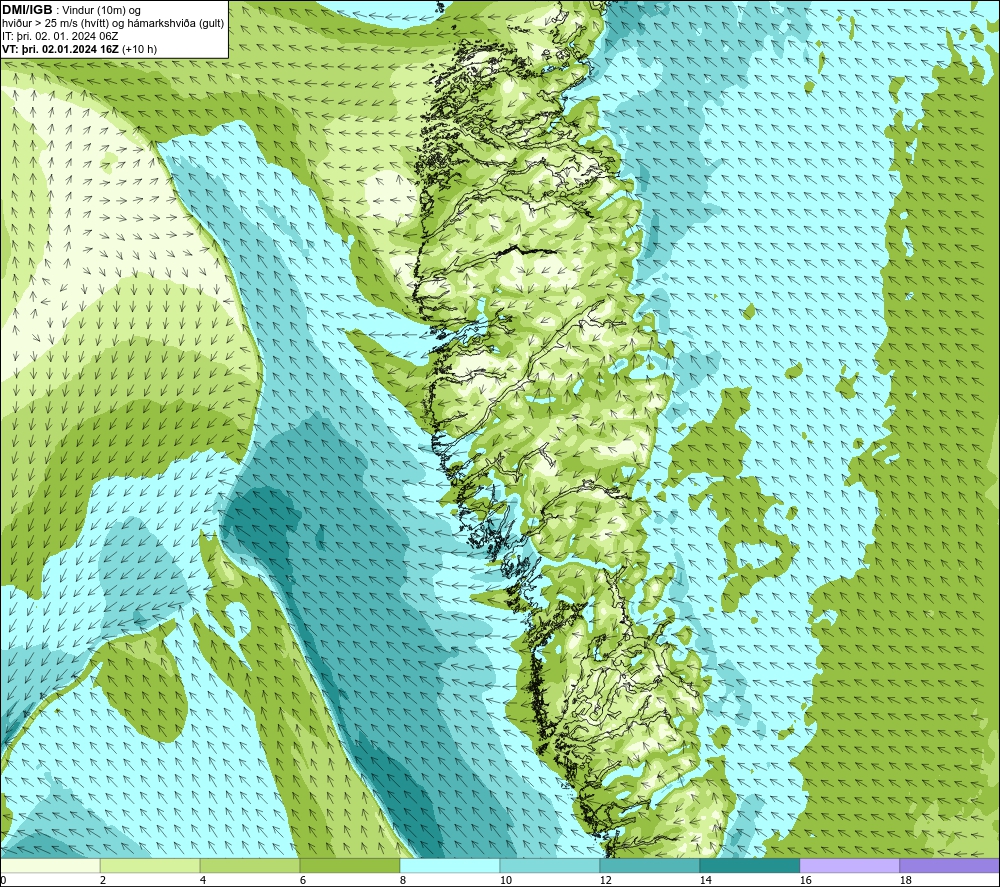This screenshot has width=1000, height=887.
Task: Click the legend tick label '12'
Action: click(605, 881)
